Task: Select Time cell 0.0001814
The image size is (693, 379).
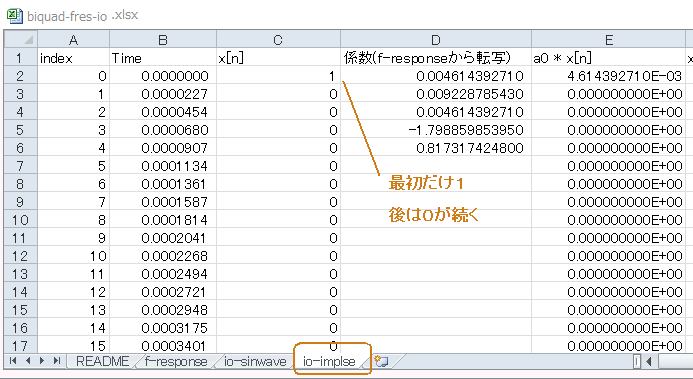Action: point(163,220)
